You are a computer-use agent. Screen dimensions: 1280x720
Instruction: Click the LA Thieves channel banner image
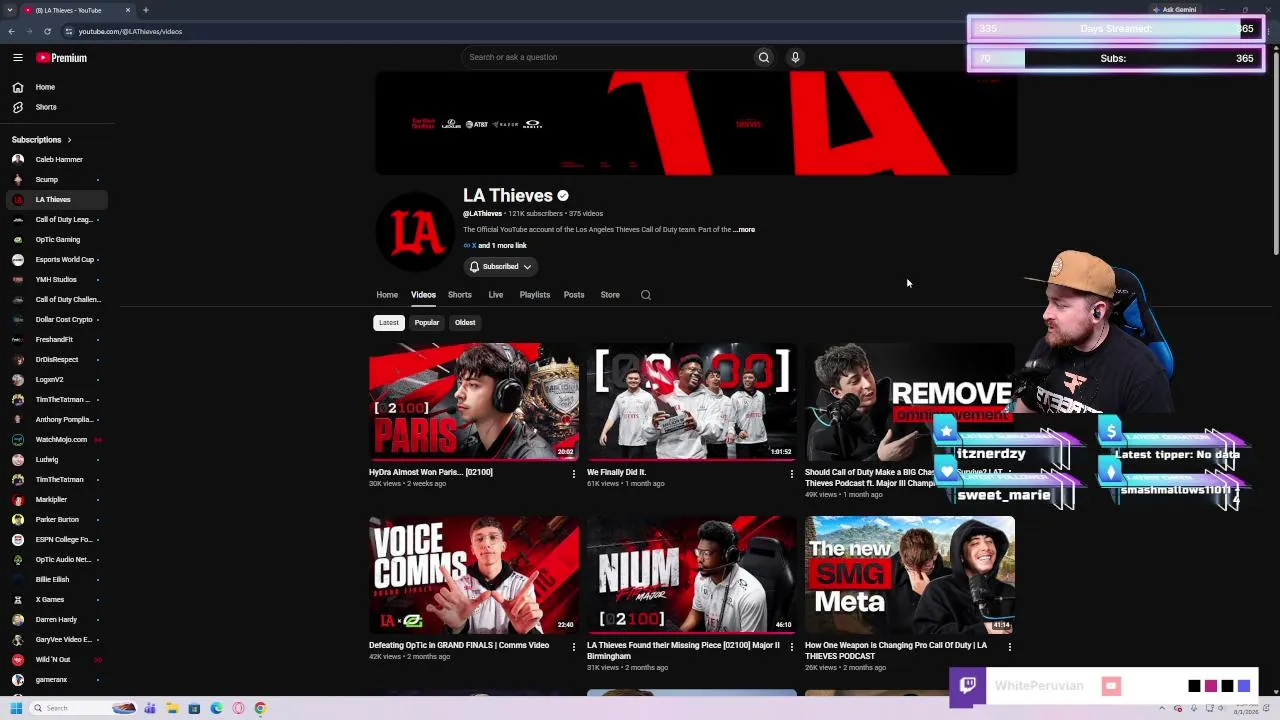click(x=696, y=123)
